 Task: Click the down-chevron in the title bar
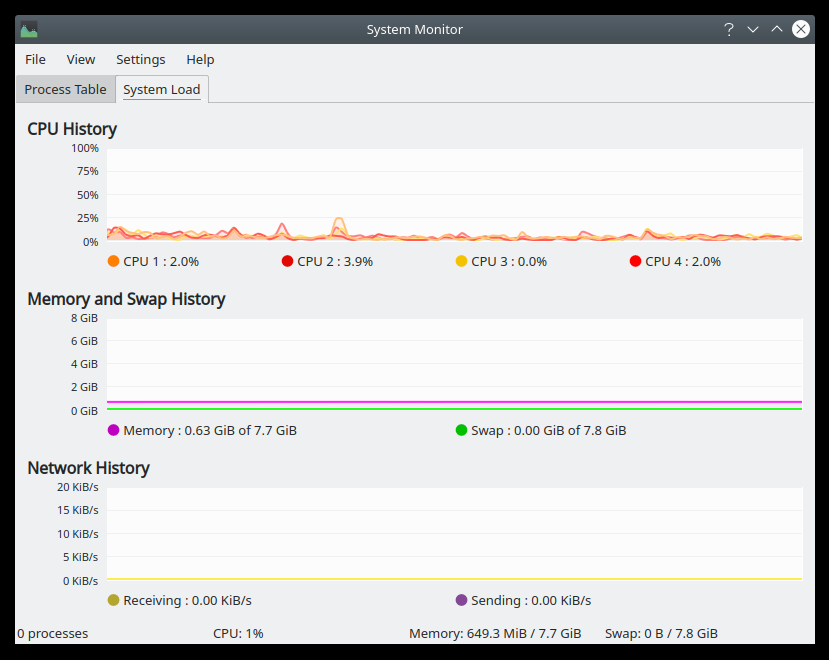click(x=752, y=29)
